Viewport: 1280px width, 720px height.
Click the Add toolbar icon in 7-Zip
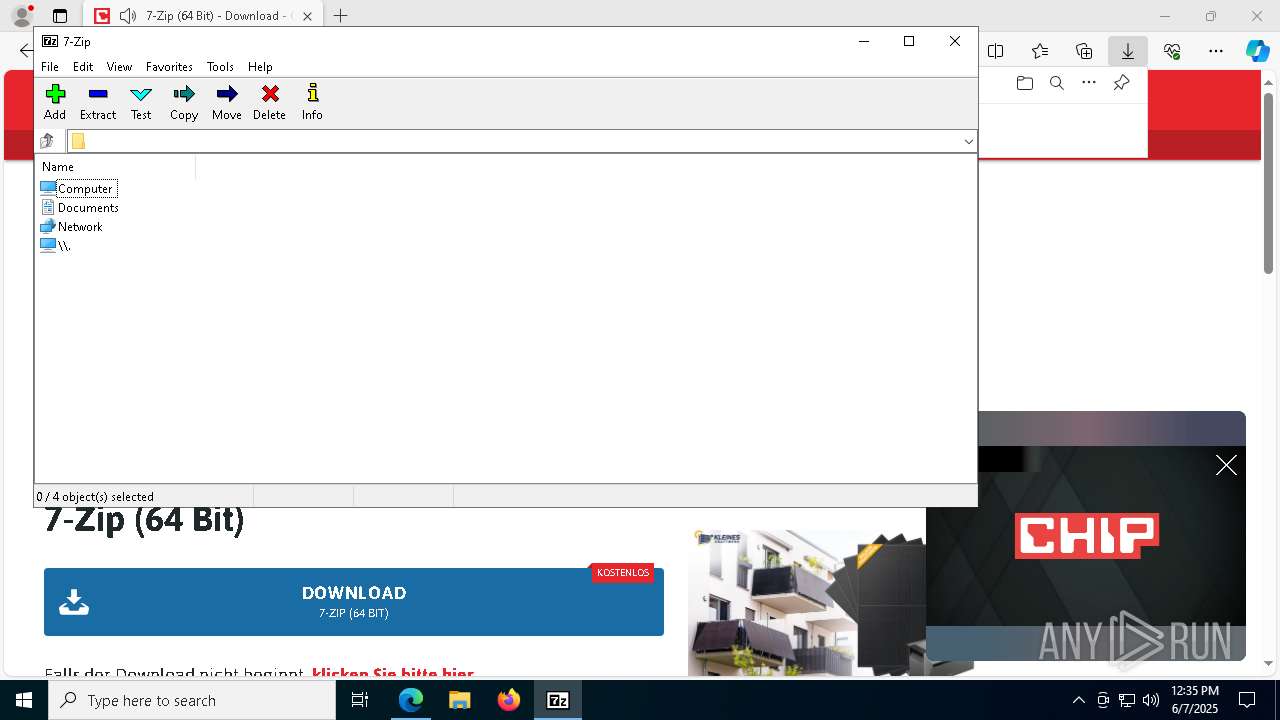pos(55,102)
